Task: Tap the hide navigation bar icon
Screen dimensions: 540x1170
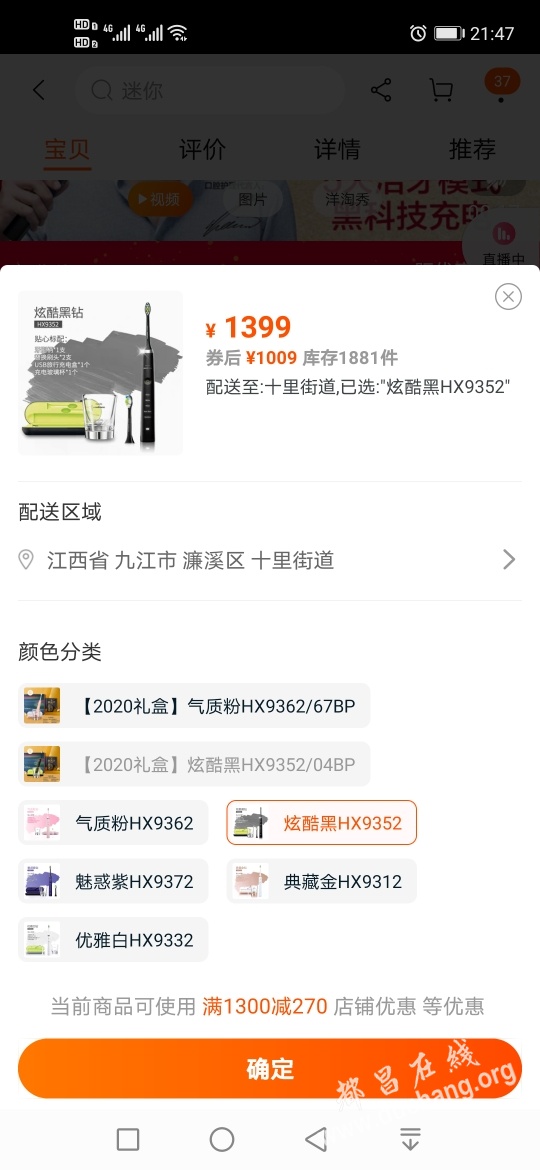Action: click(x=410, y=1139)
